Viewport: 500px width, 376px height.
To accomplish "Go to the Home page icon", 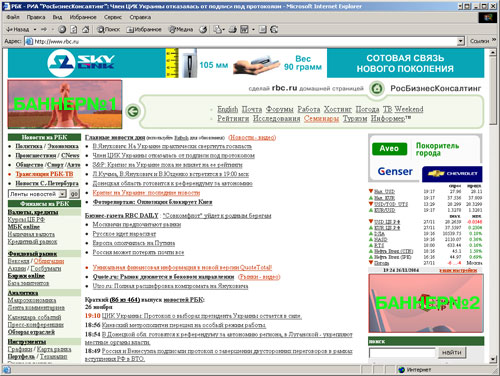I will [x=86, y=30].
